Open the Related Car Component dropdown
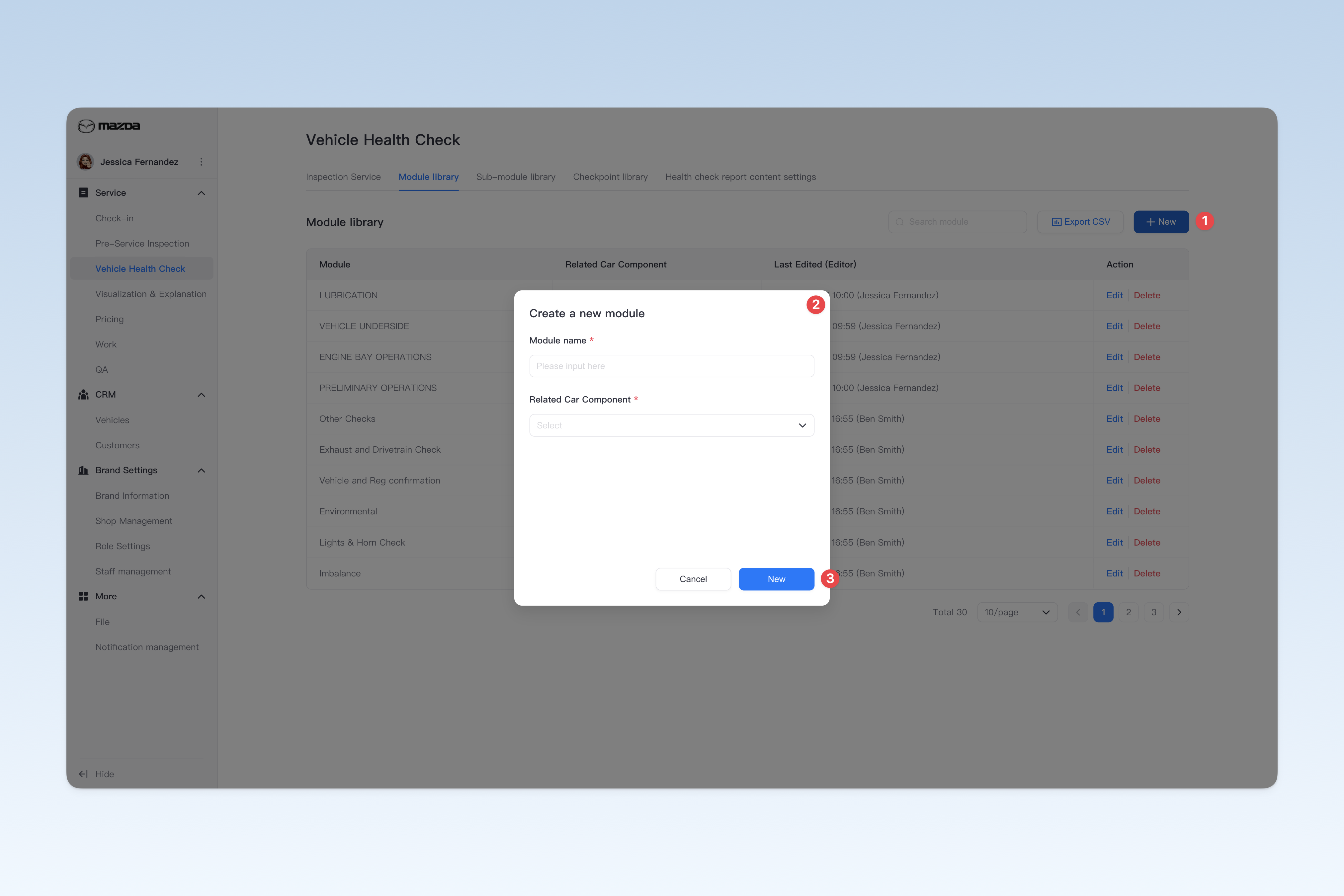The image size is (1344, 896). coord(672,425)
